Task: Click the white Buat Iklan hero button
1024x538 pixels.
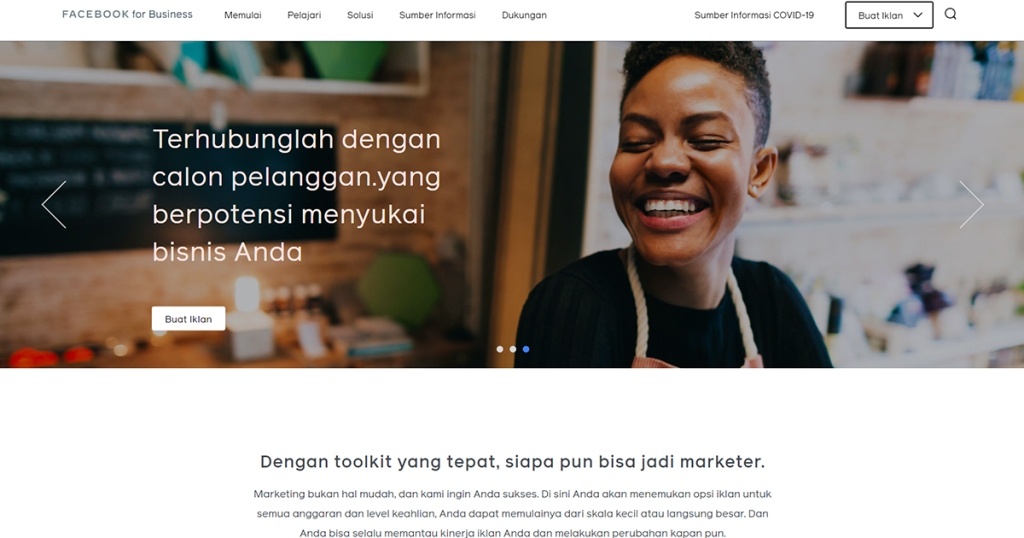Action: pos(189,319)
